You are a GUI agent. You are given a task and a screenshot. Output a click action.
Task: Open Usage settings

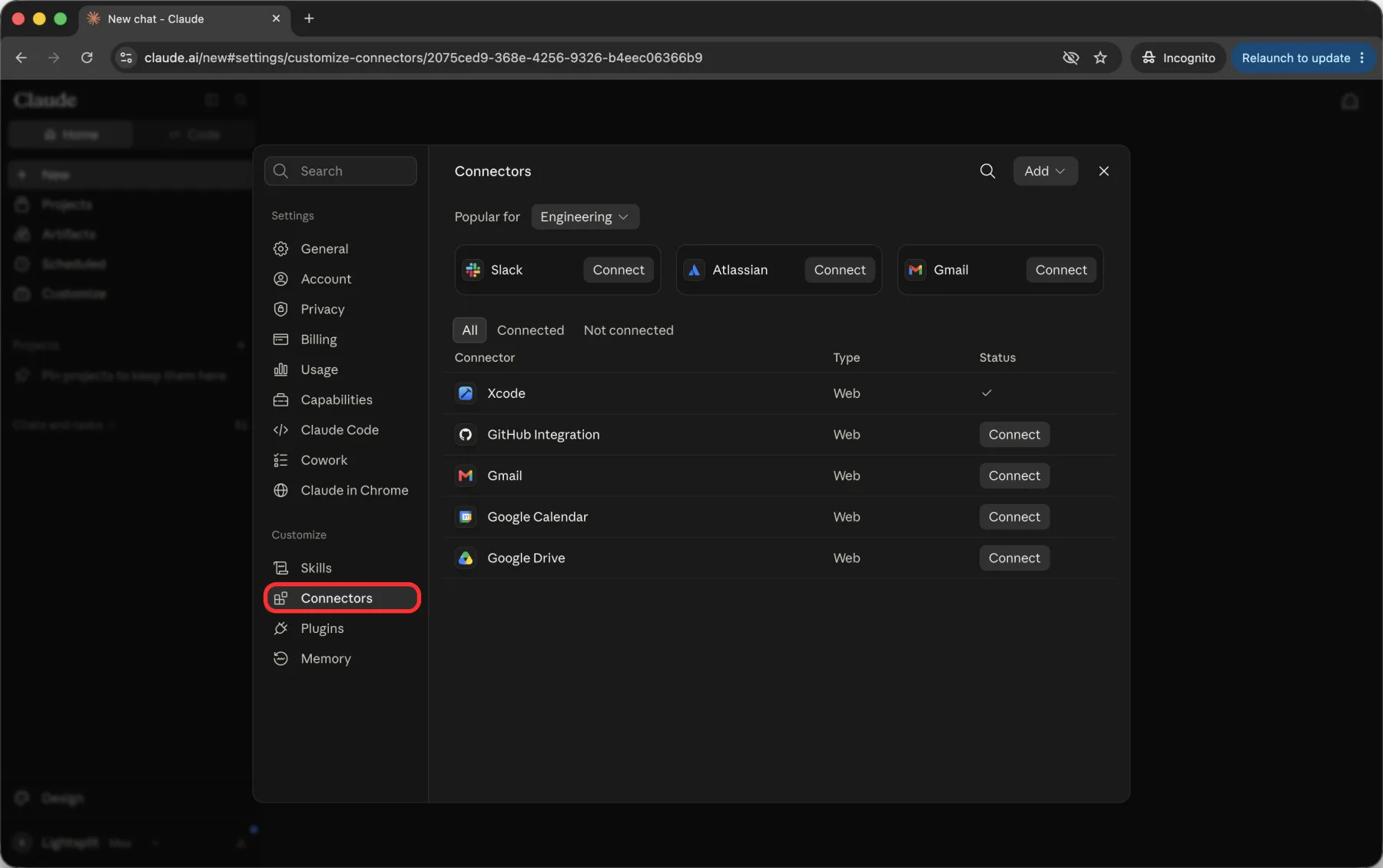pos(342,369)
